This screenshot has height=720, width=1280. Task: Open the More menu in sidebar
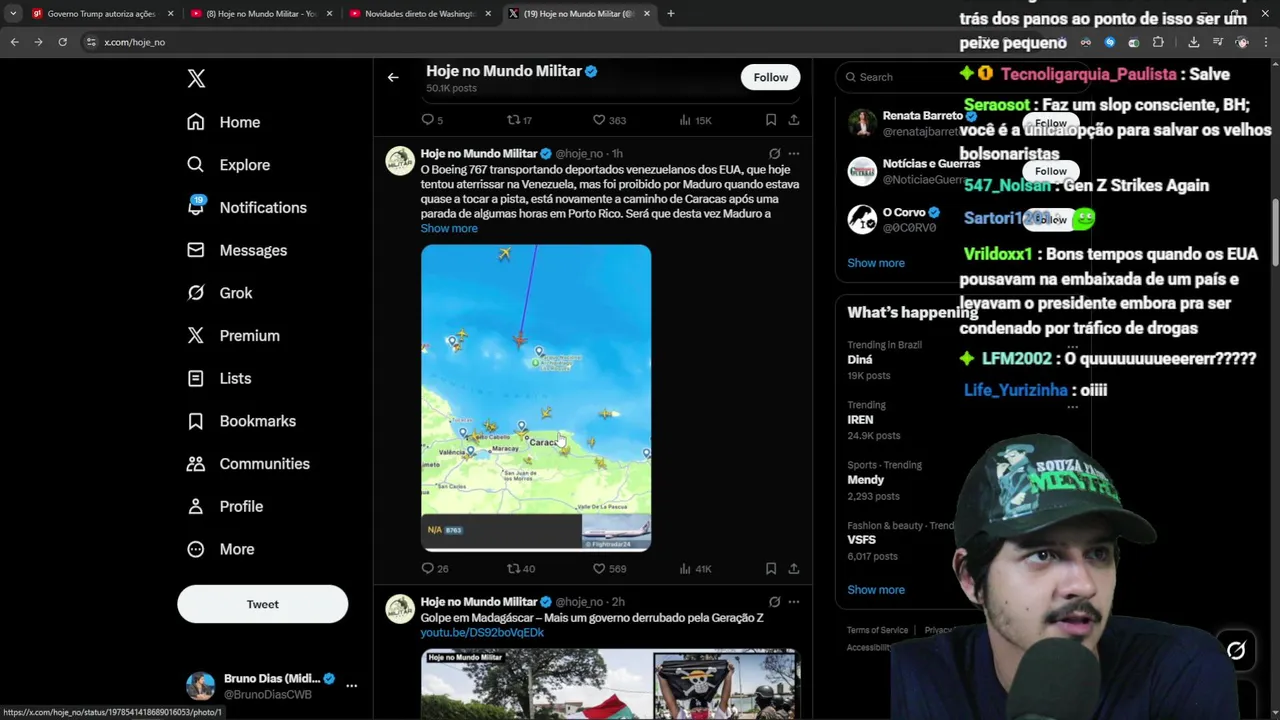pos(221,549)
